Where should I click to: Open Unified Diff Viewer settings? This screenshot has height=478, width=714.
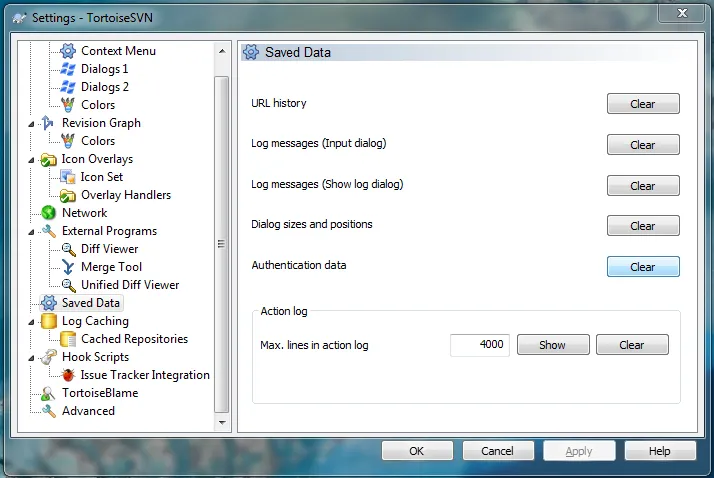(x=130, y=285)
